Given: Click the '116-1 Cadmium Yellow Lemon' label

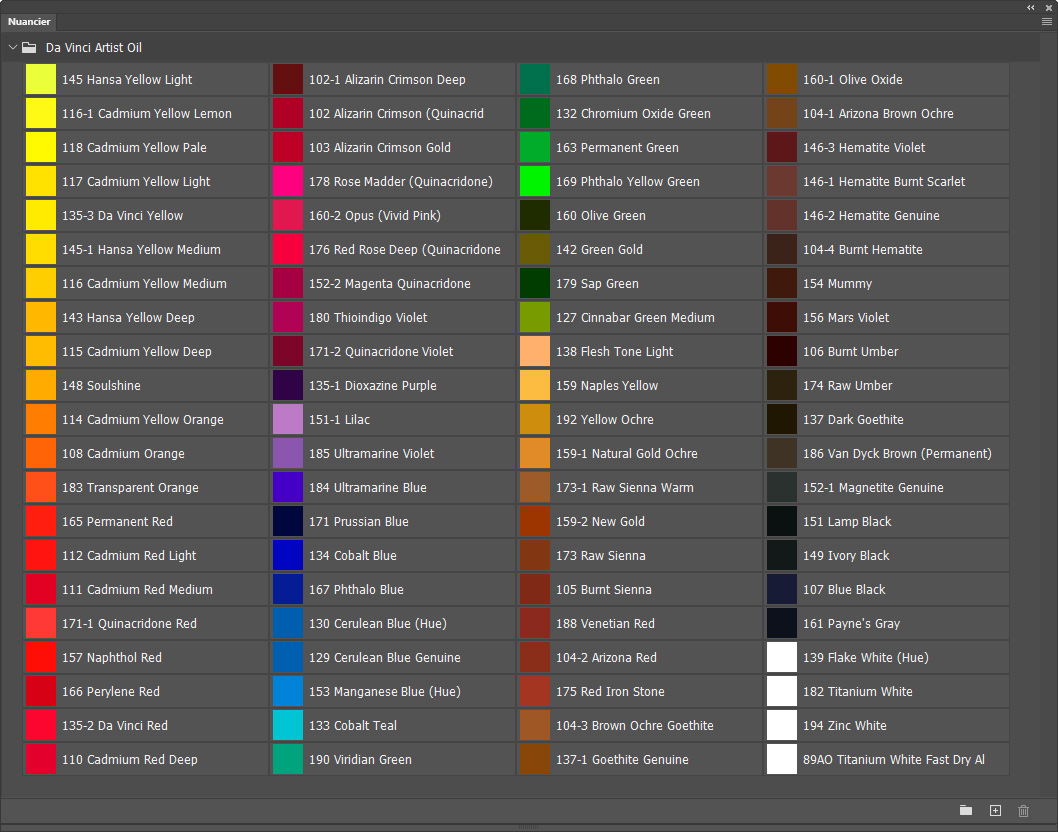Looking at the screenshot, I should pos(147,113).
